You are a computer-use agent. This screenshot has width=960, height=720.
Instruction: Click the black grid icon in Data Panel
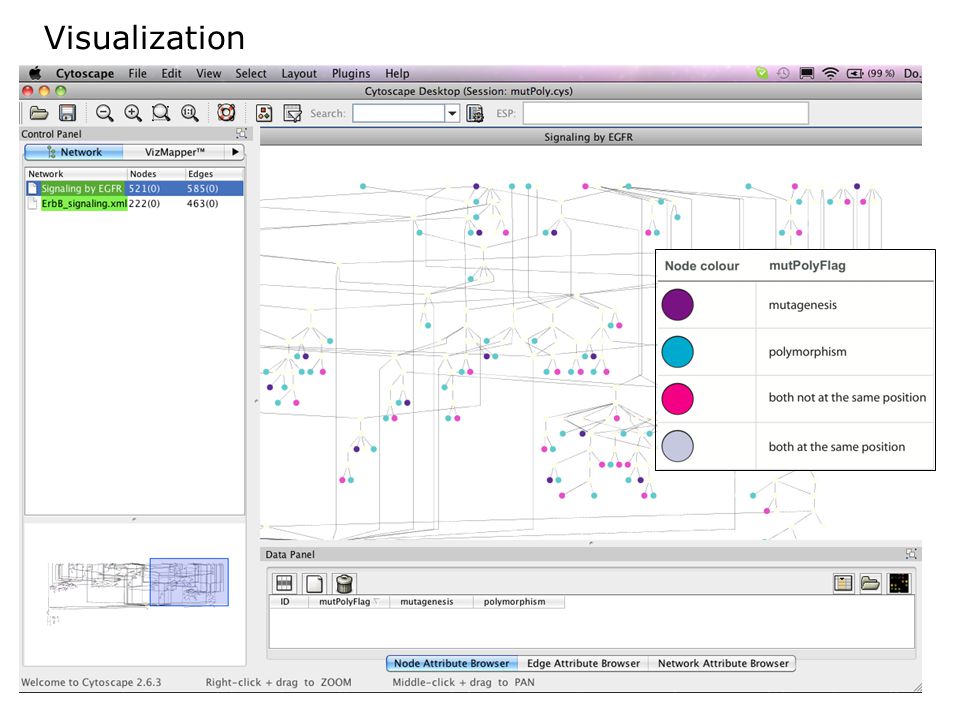[899, 583]
